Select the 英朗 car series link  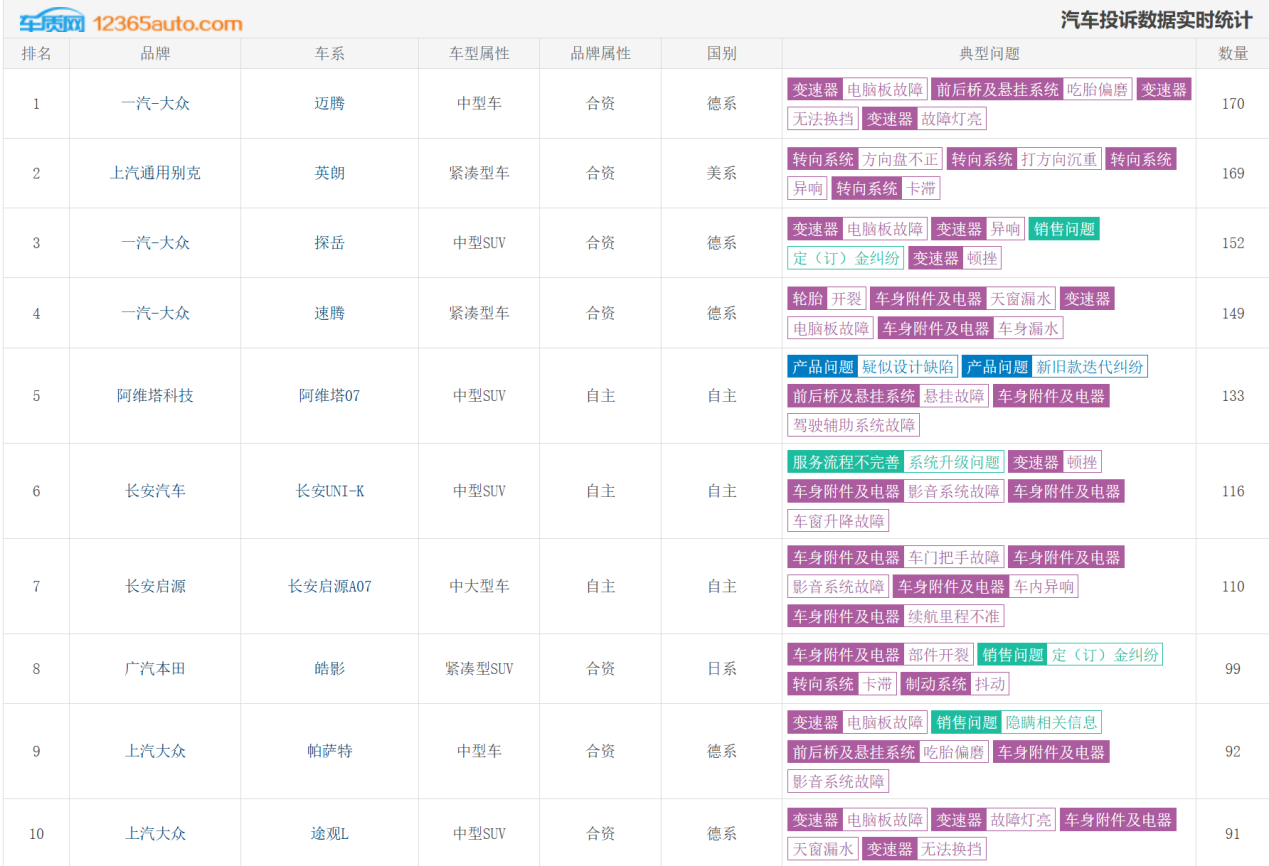pyautogui.click(x=329, y=173)
